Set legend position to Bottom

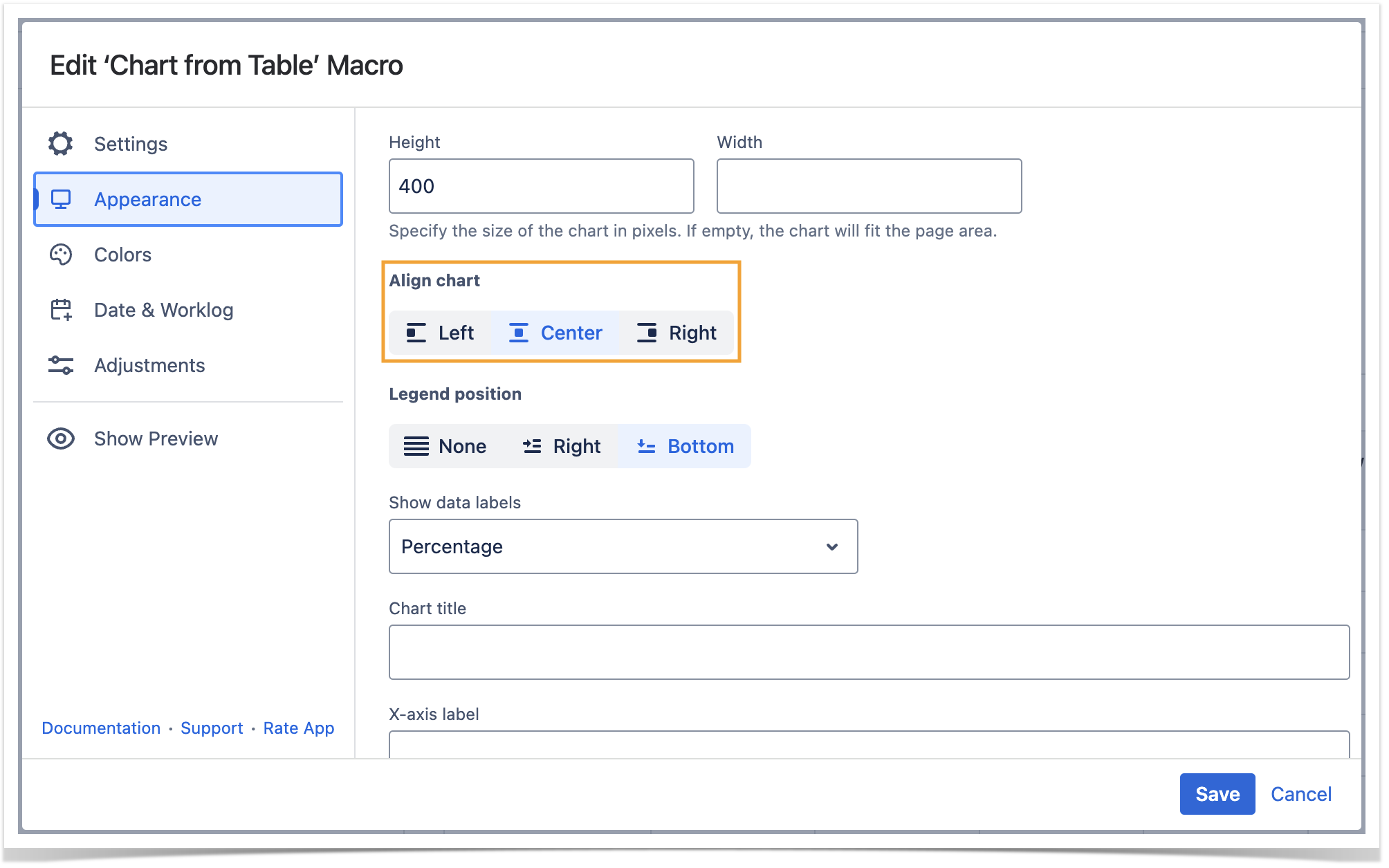coord(685,446)
